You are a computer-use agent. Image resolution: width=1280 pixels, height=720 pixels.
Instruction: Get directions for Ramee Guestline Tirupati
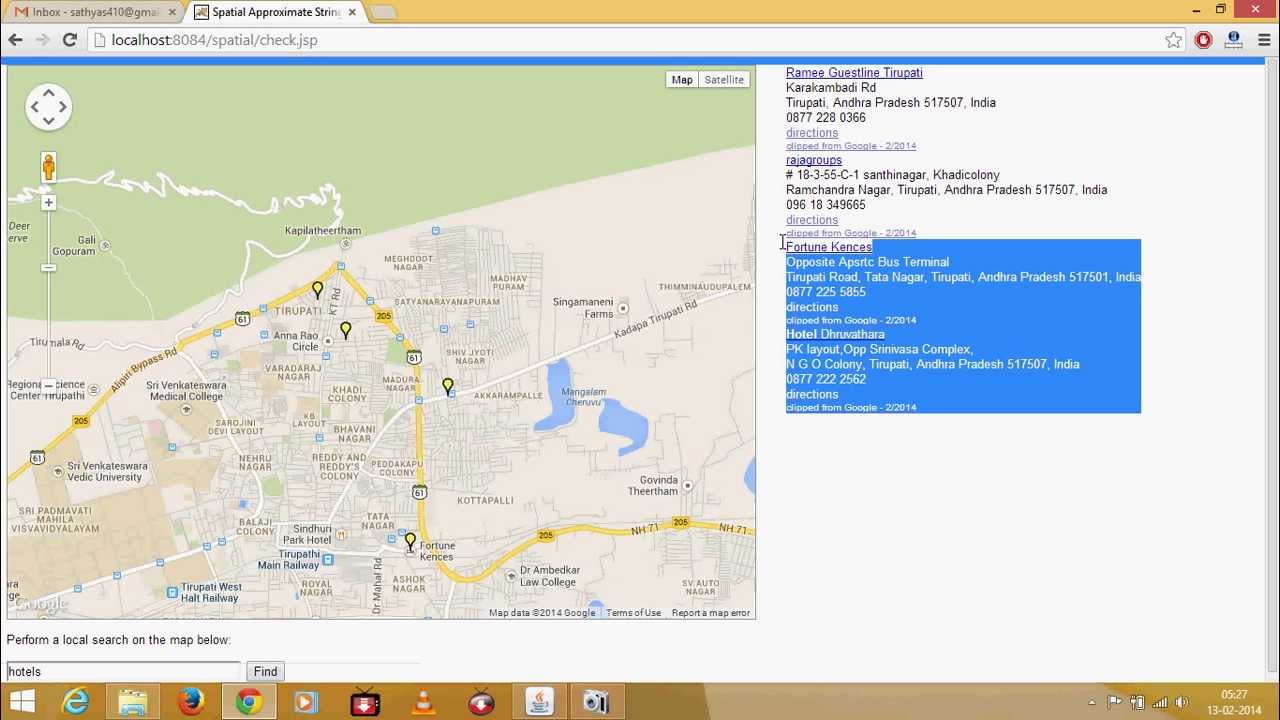pyautogui.click(x=812, y=133)
